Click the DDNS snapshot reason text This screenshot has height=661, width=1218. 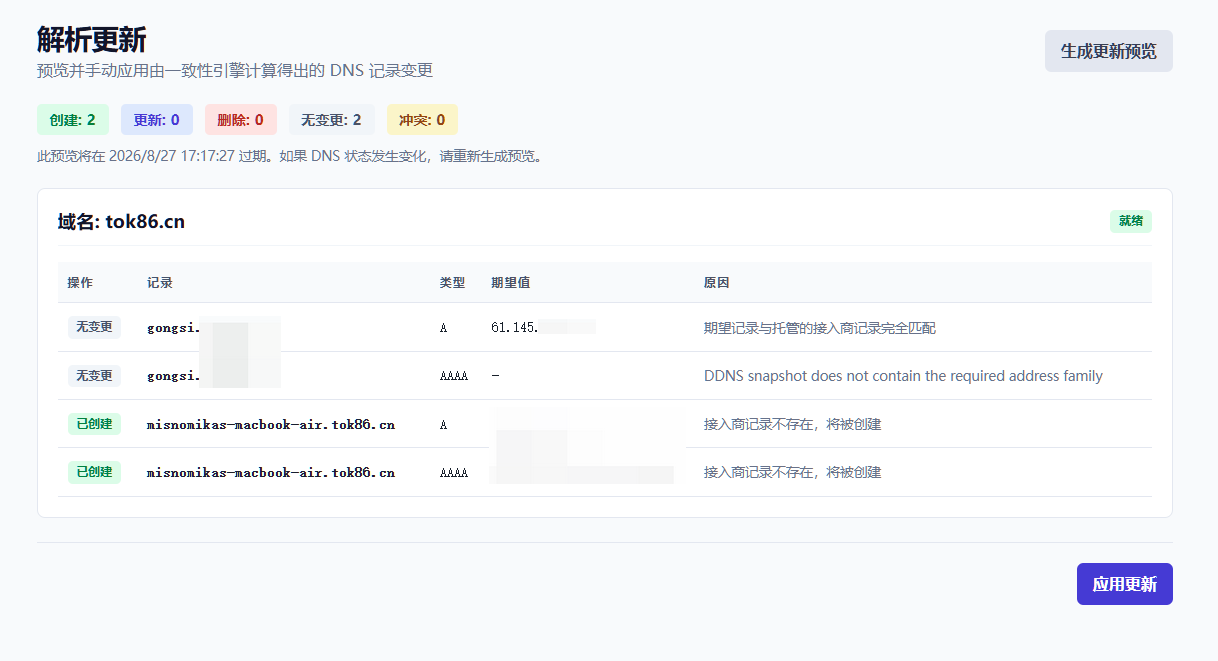pos(903,376)
